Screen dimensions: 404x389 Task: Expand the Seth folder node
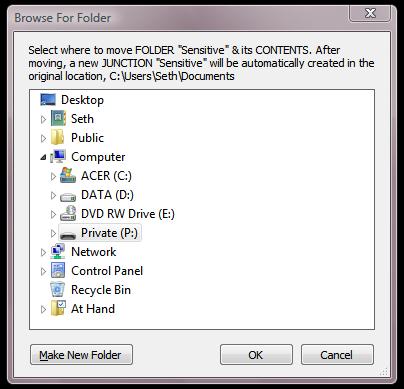(x=43, y=119)
